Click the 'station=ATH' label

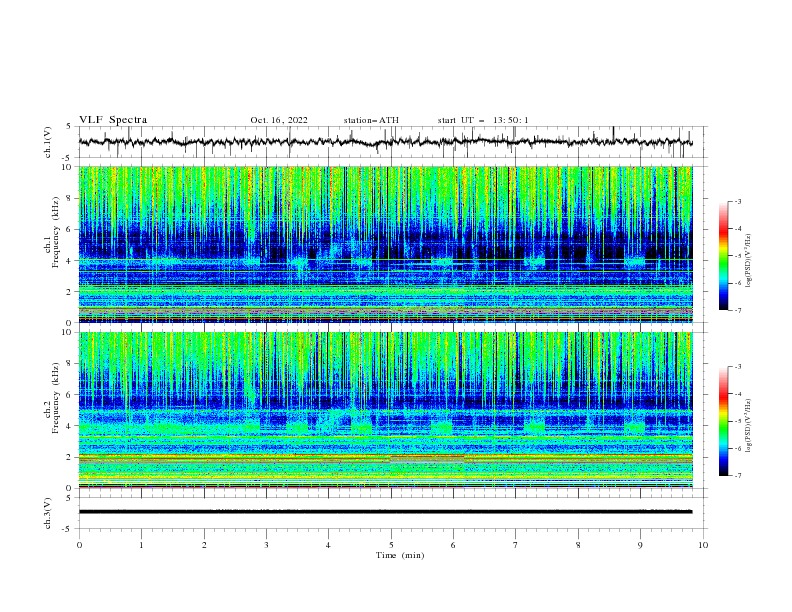coord(371,120)
